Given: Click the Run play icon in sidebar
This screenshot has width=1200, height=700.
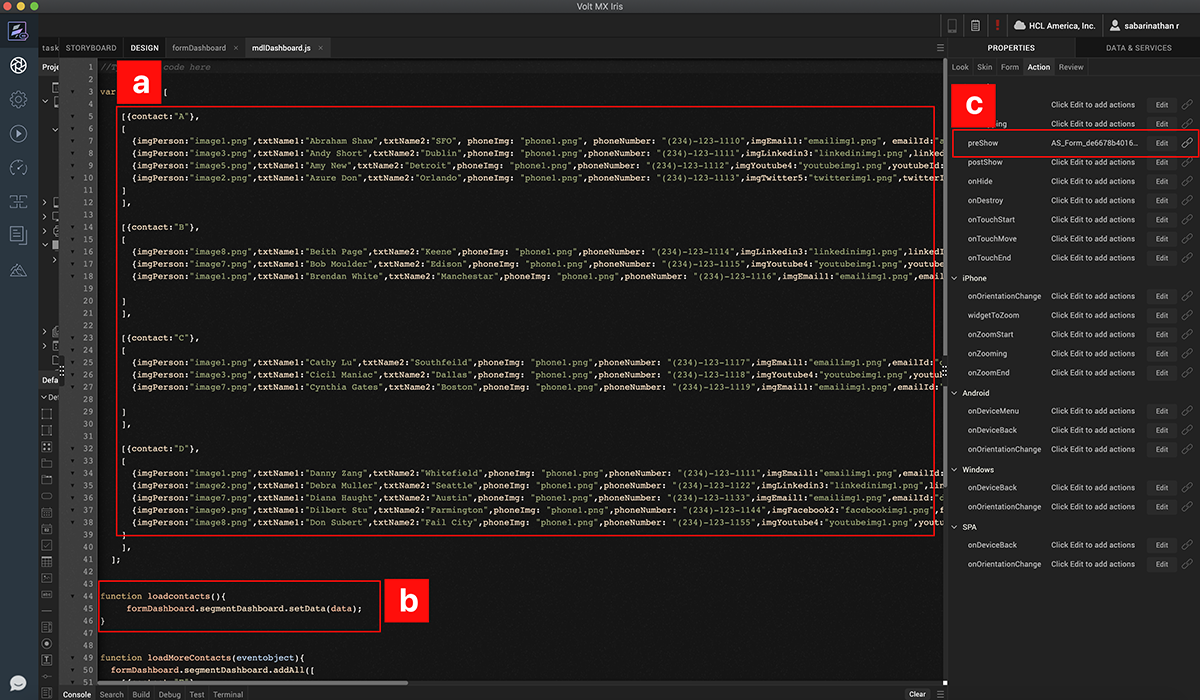Looking at the screenshot, I should [18, 133].
